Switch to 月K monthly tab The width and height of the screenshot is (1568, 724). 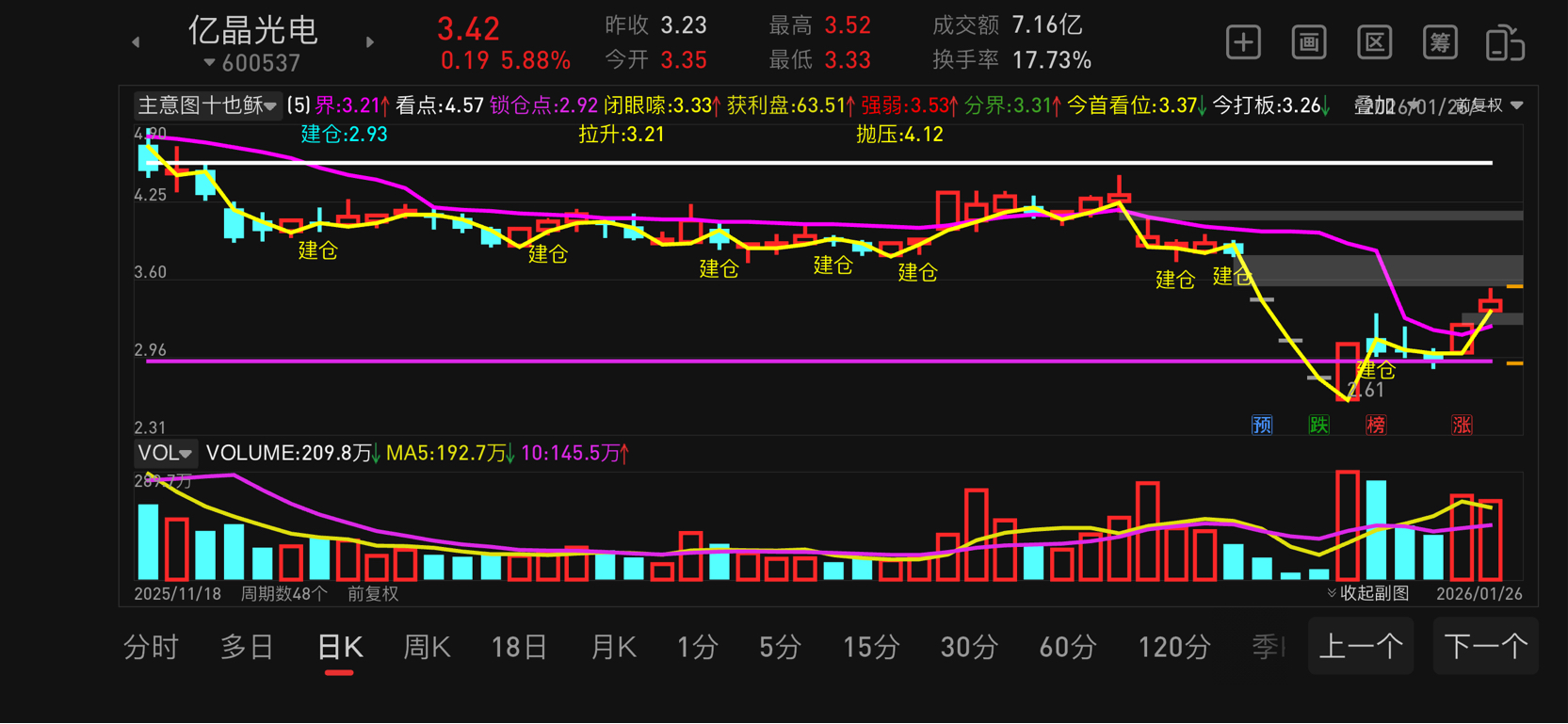tap(613, 647)
